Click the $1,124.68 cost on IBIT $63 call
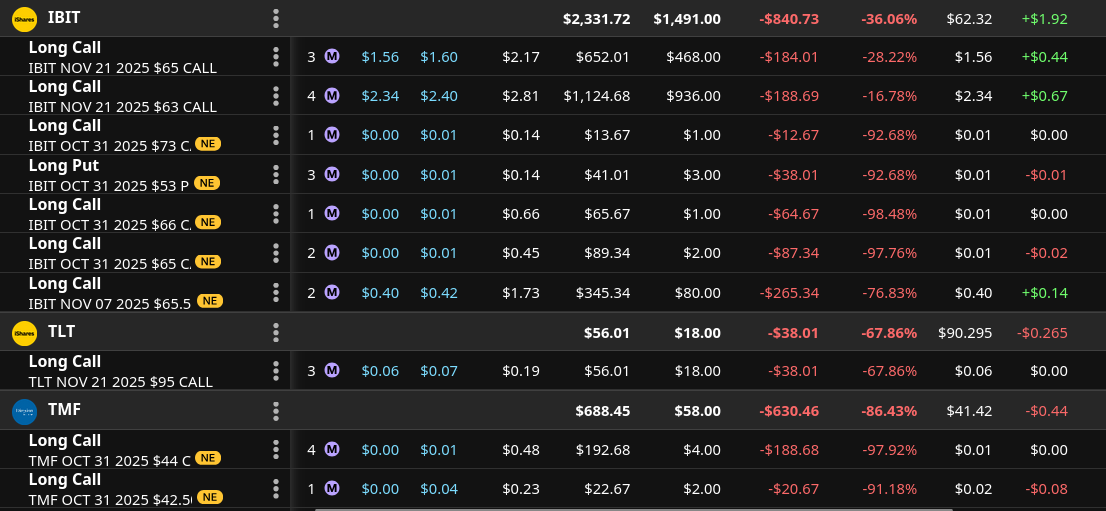 (597, 96)
